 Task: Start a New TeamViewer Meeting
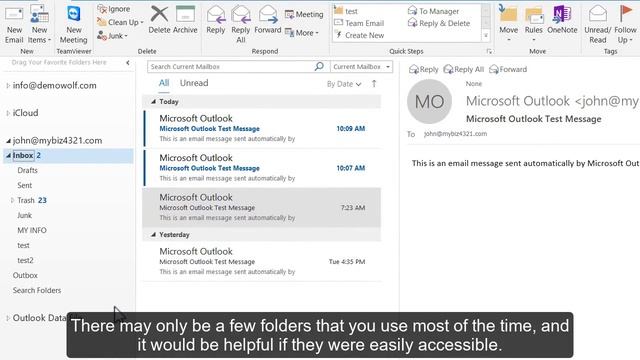pyautogui.click(x=73, y=25)
